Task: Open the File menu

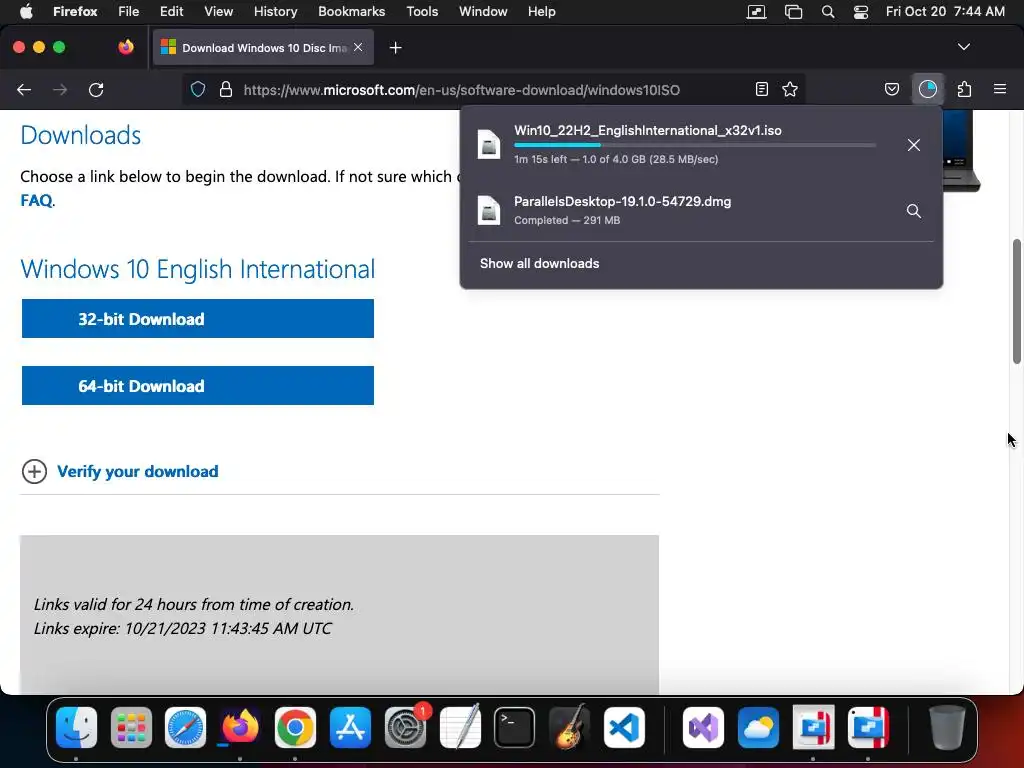Action: click(x=129, y=12)
